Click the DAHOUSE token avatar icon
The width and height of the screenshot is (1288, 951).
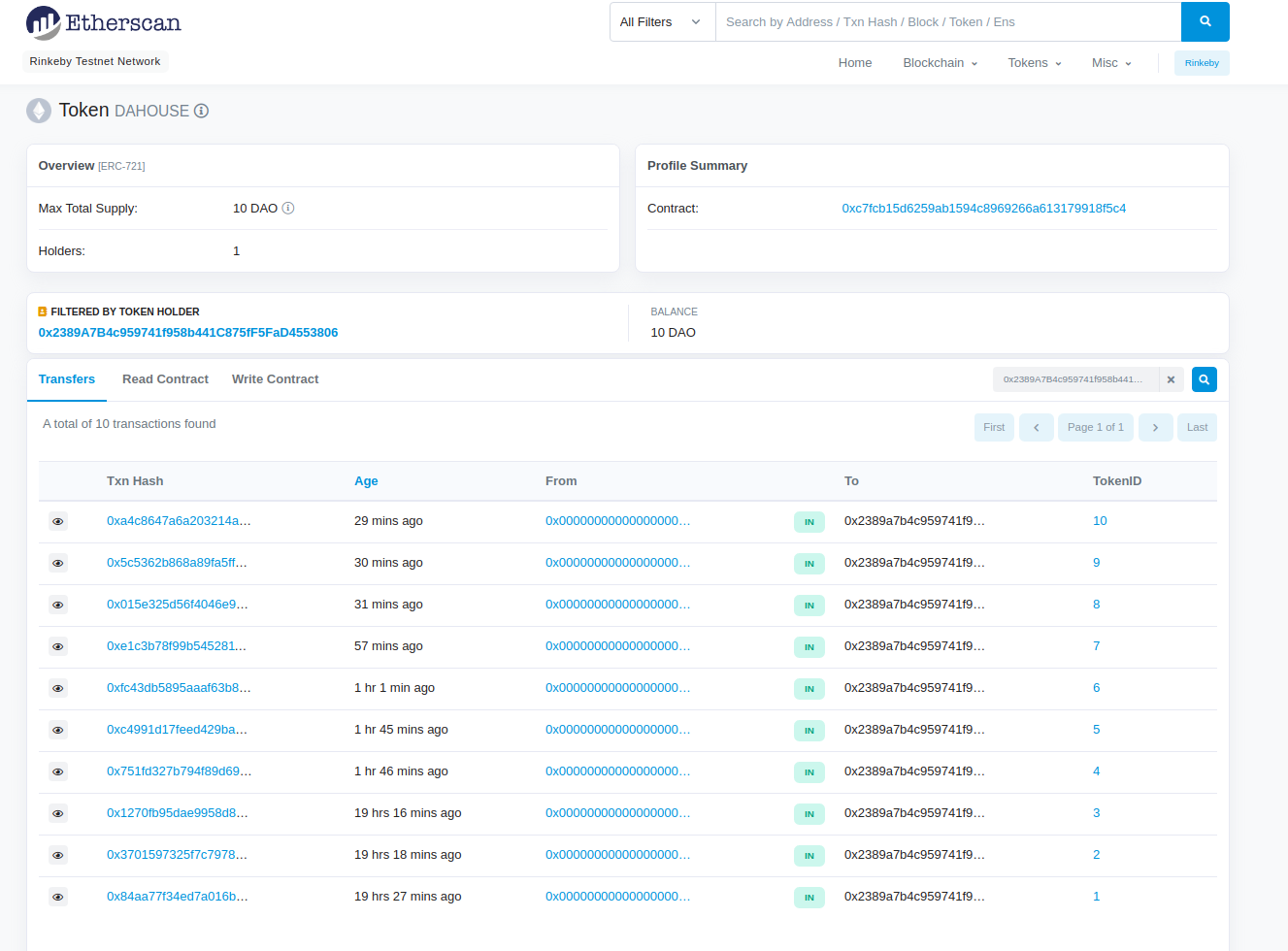tap(39, 111)
